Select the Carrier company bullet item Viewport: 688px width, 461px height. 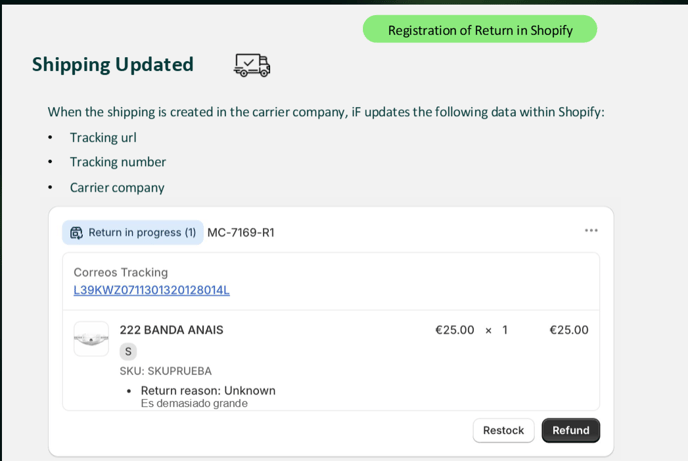(x=117, y=188)
